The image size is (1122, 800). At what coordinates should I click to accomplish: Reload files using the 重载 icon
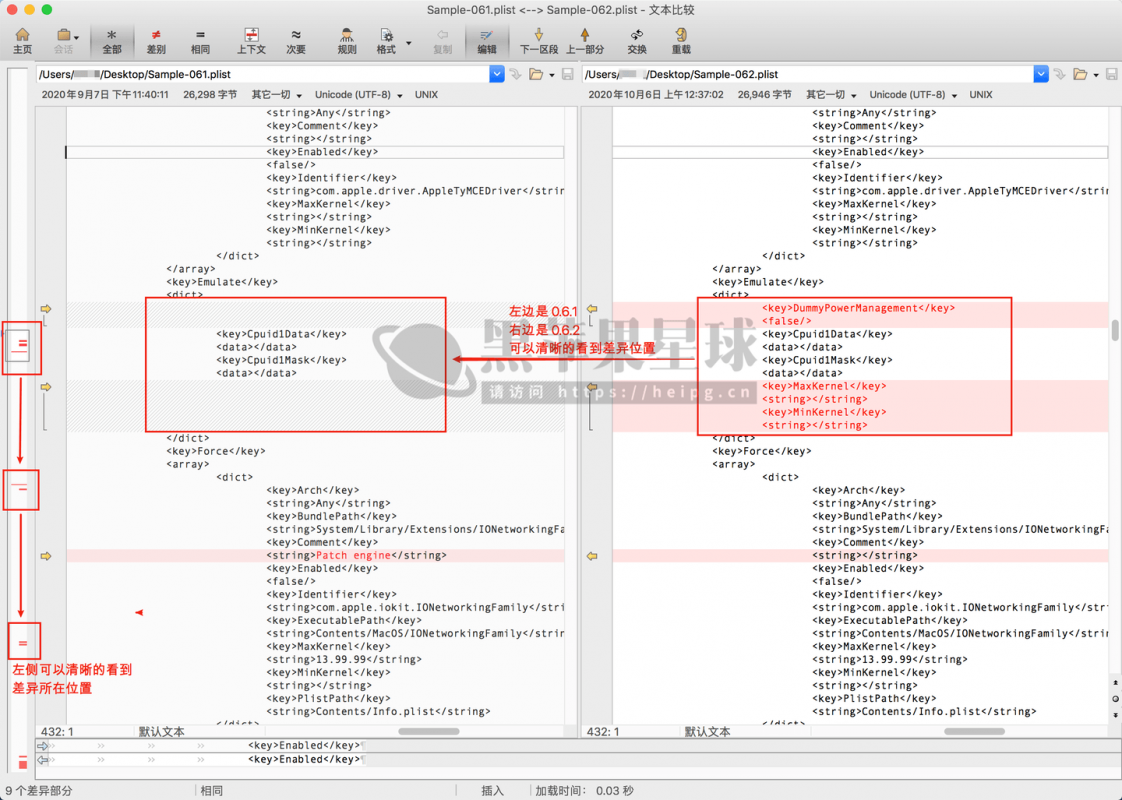[x=682, y=38]
